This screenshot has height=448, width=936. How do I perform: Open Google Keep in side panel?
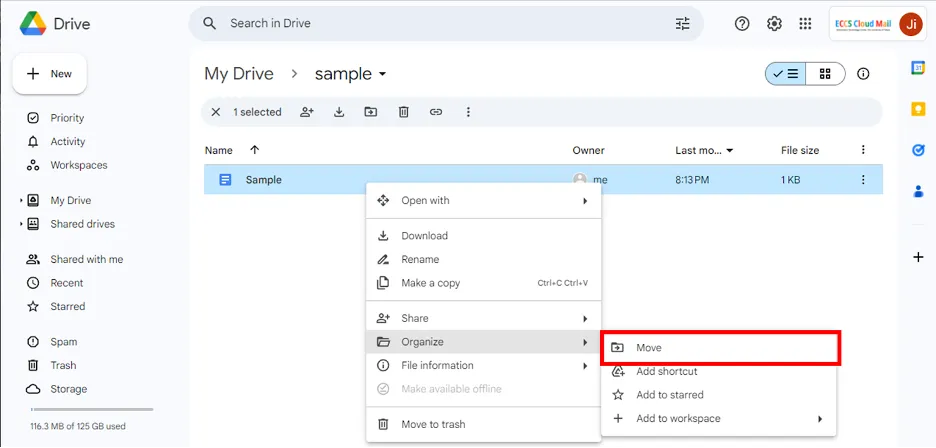pos(918,109)
